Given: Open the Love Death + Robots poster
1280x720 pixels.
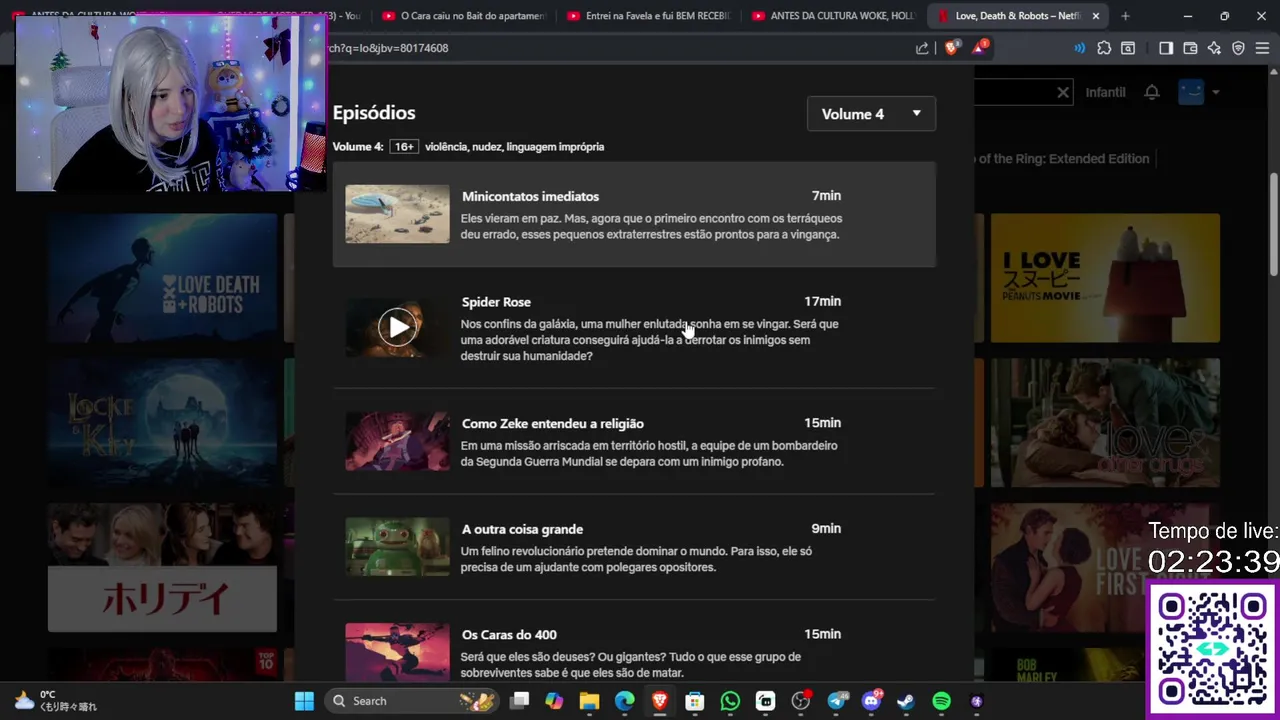Looking at the screenshot, I should click(x=162, y=278).
